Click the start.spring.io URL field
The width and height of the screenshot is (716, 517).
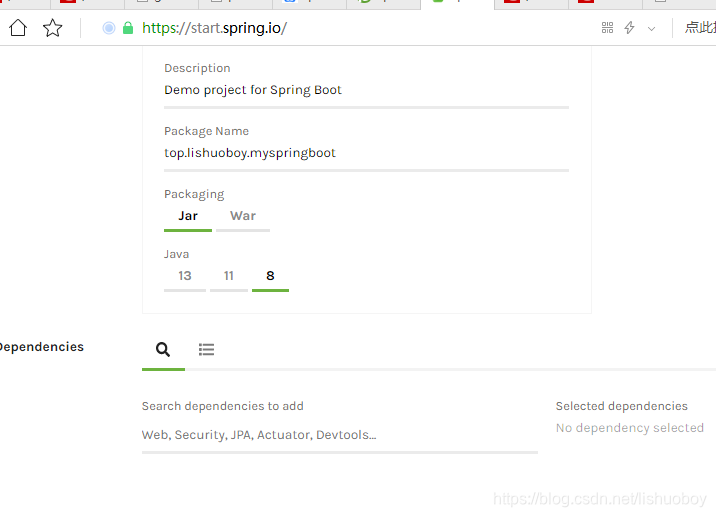[214, 28]
